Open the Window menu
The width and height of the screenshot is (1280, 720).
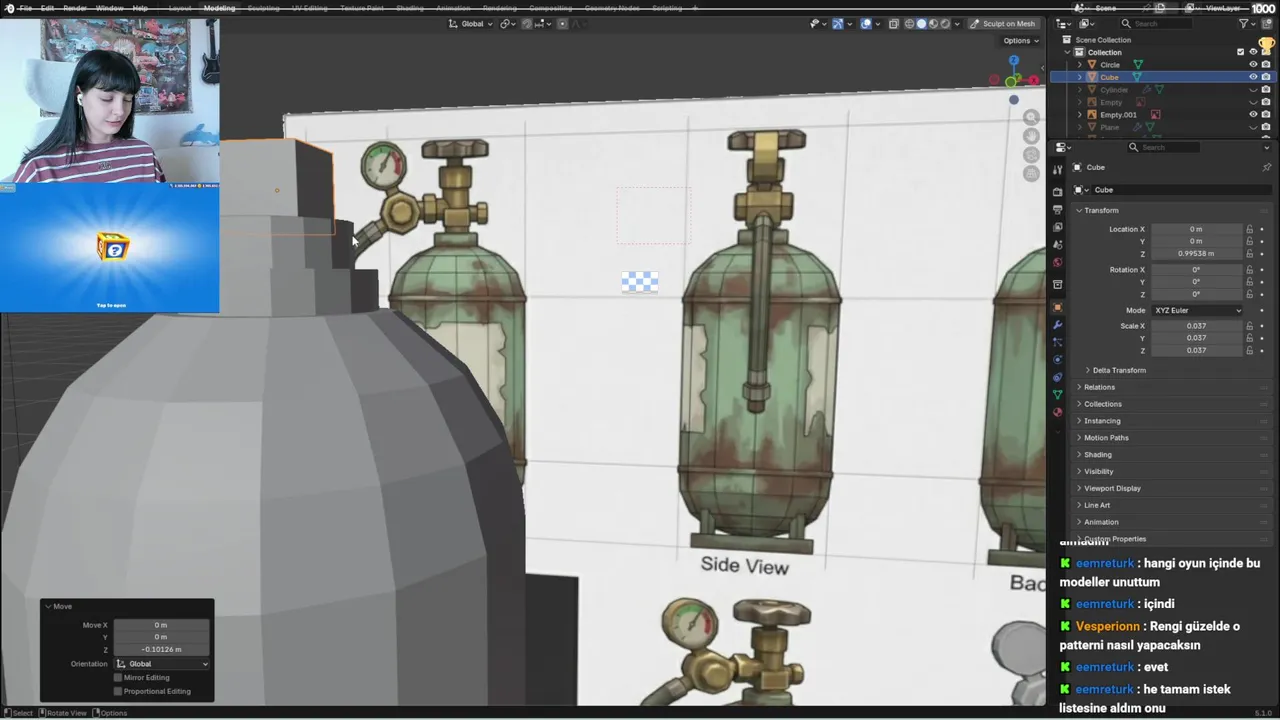click(110, 8)
